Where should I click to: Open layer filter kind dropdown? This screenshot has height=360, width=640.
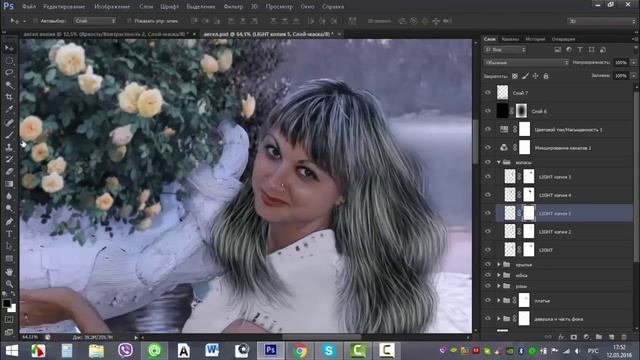(505, 49)
